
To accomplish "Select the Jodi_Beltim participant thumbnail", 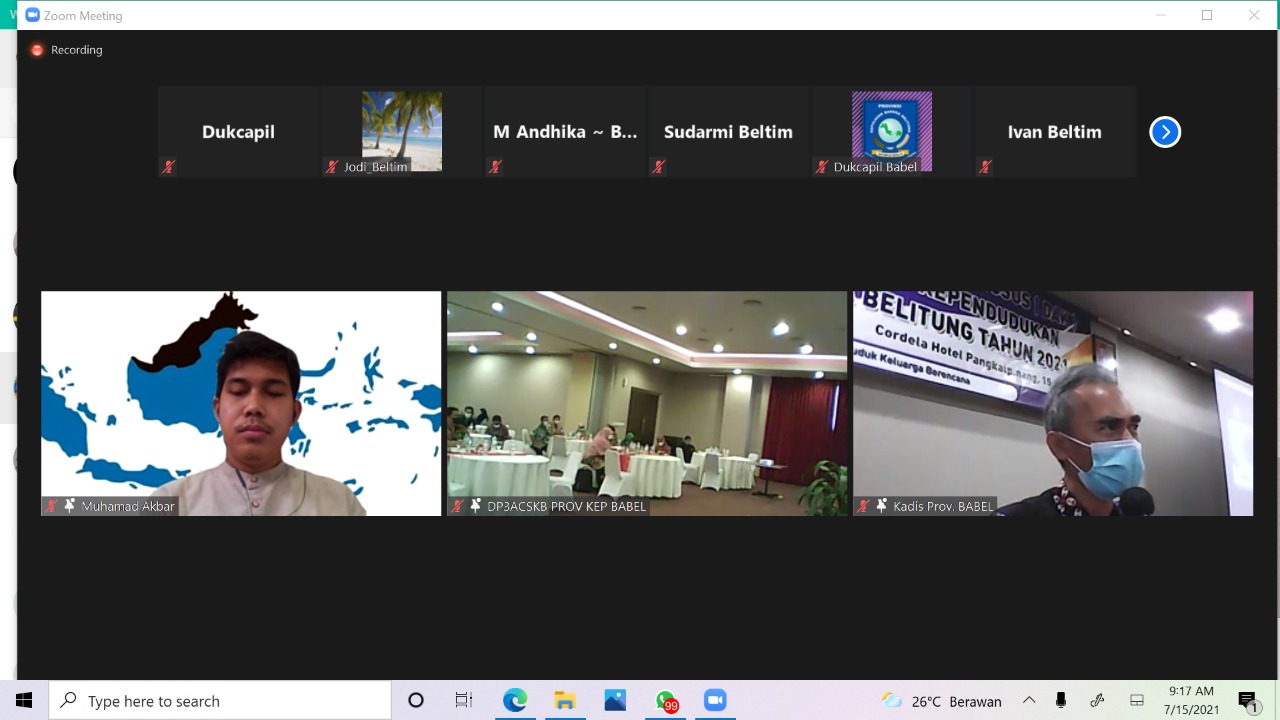I will tap(401, 131).
